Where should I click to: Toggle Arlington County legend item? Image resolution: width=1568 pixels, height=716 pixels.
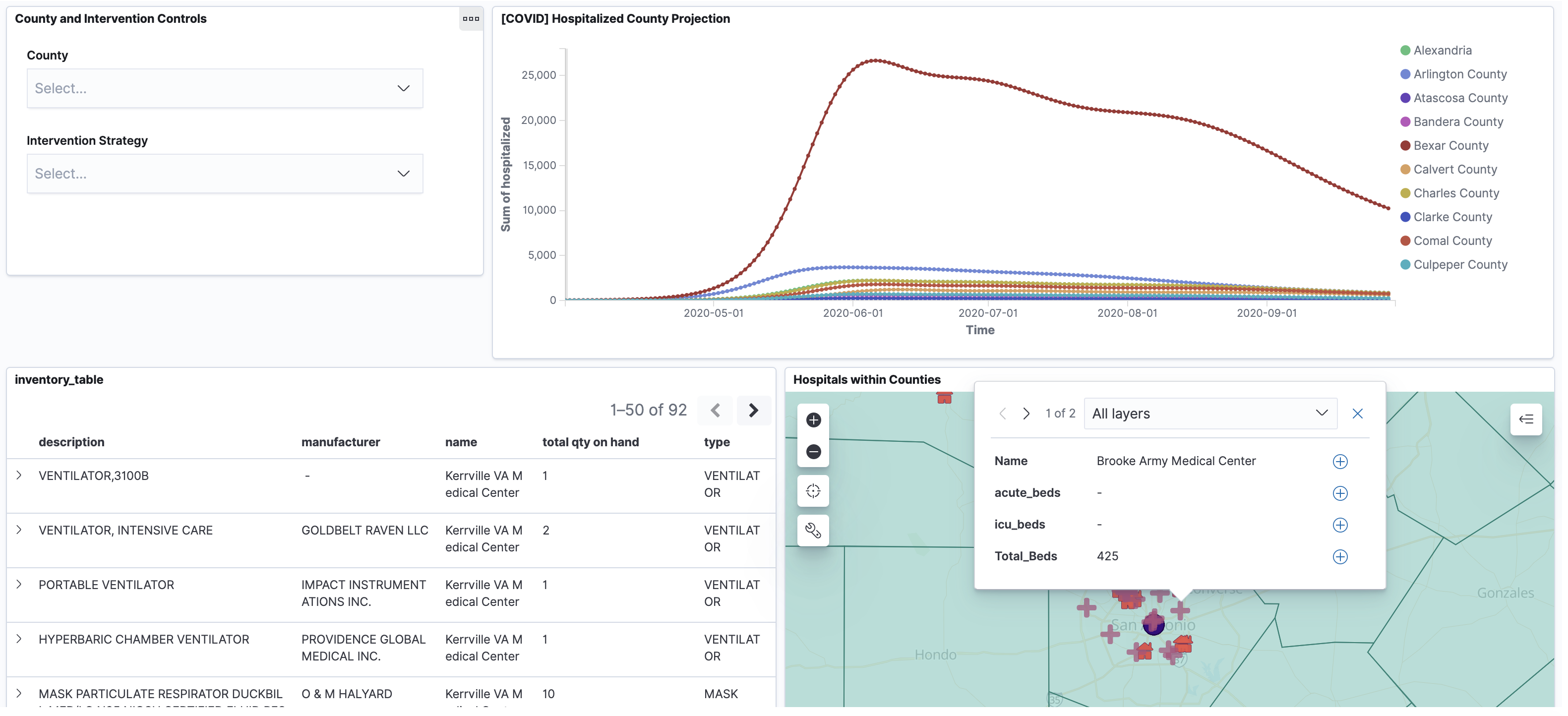click(1460, 74)
